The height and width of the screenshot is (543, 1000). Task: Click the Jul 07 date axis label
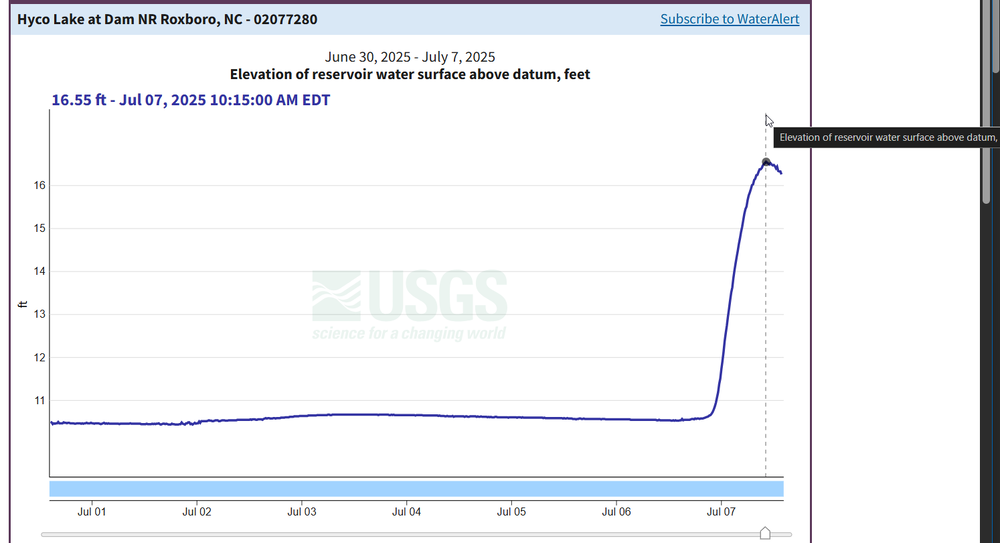click(721, 512)
